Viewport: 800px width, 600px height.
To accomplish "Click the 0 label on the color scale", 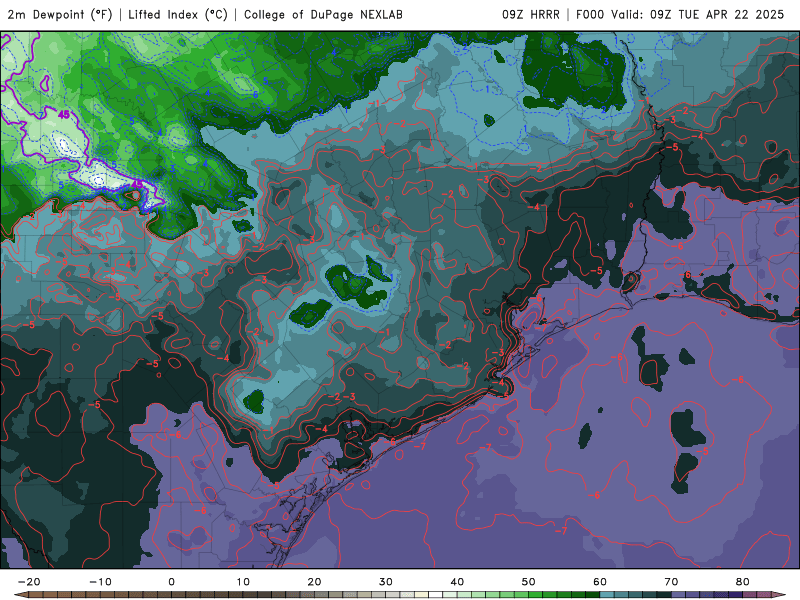I will click(x=171, y=582).
